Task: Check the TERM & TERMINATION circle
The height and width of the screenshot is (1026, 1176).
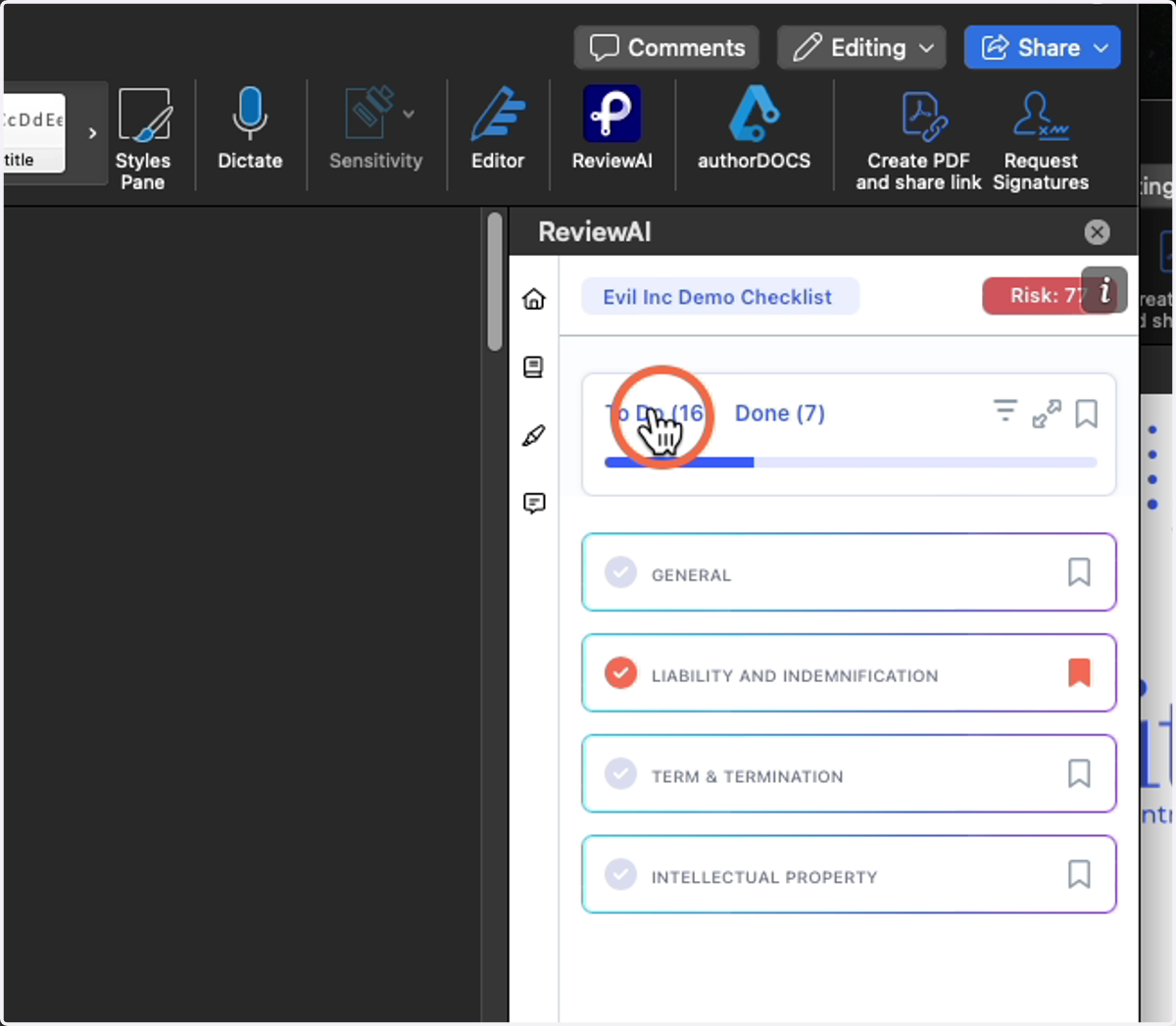Action: (x=620, y=774)
